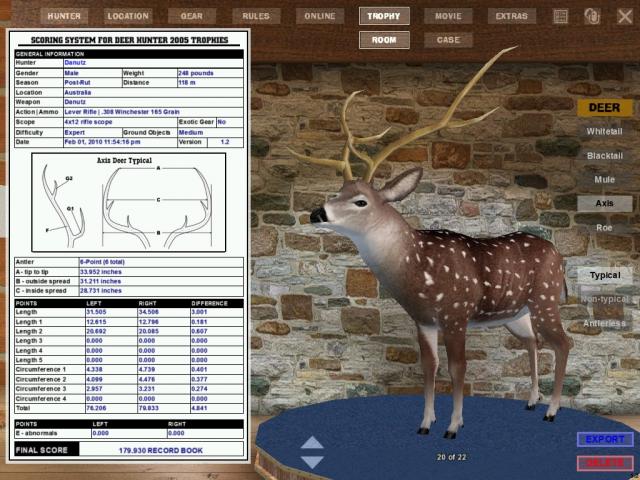Choose the Blacktail species filter
640x480 pixels.
coord(604,156)
